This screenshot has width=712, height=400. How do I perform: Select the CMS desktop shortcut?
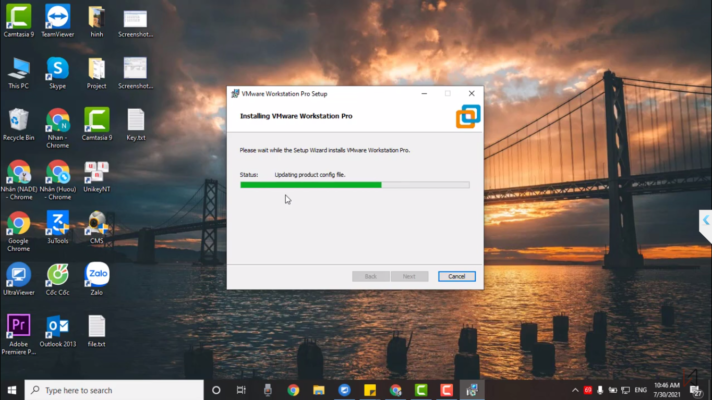click(97, 227)
